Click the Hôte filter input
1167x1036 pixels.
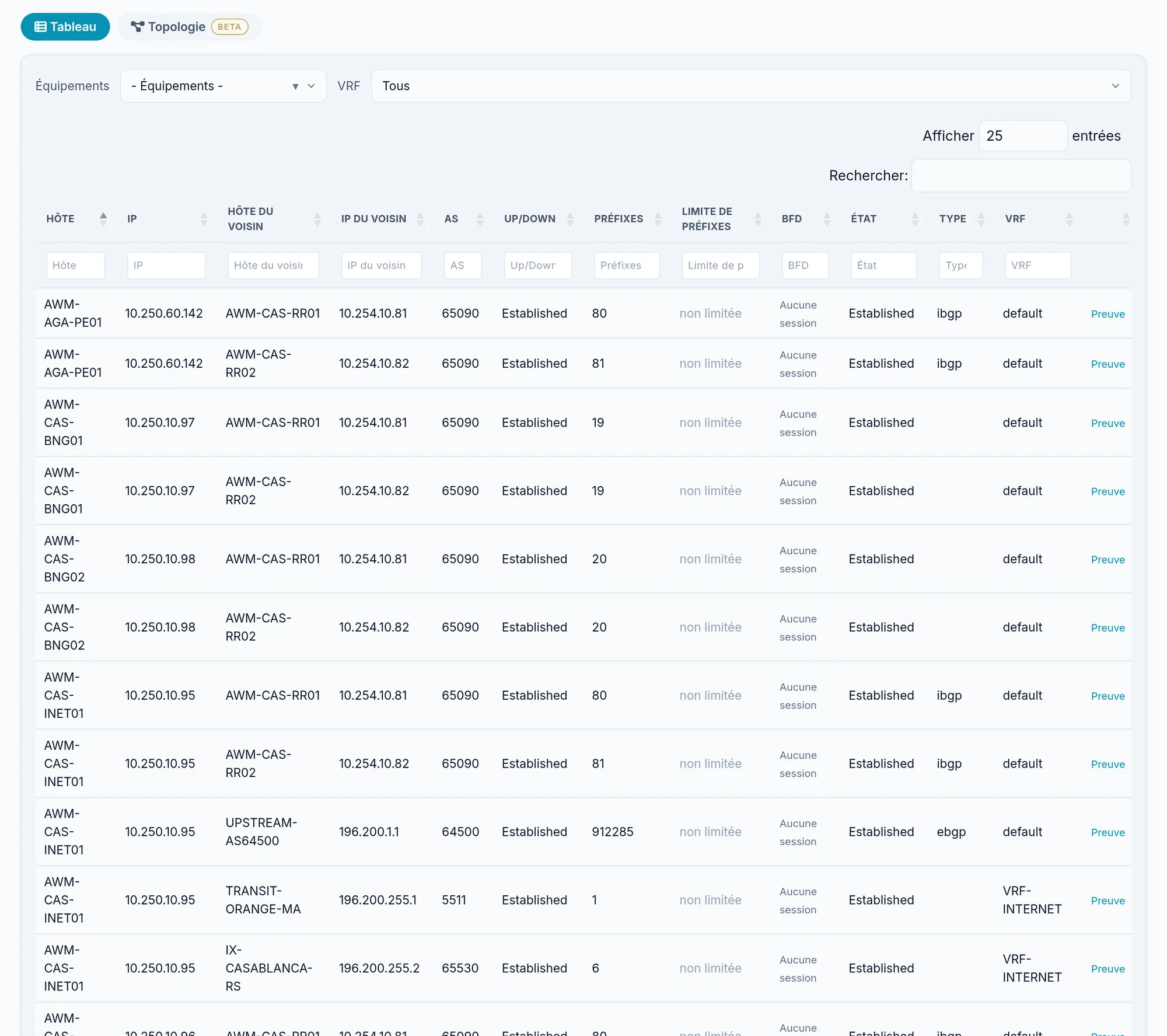[x=76, y=266]
